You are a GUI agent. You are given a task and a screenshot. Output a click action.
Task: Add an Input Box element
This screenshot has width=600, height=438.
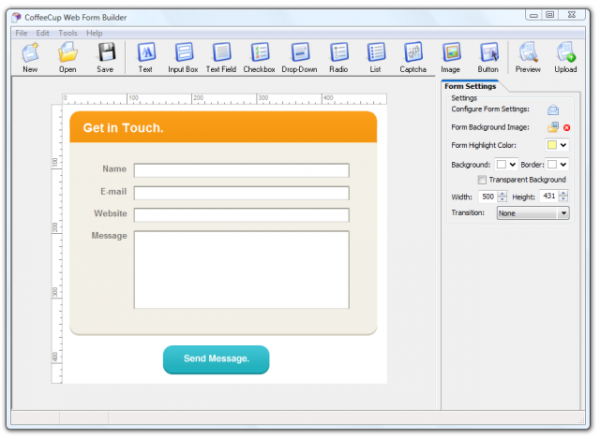[183, 57]
